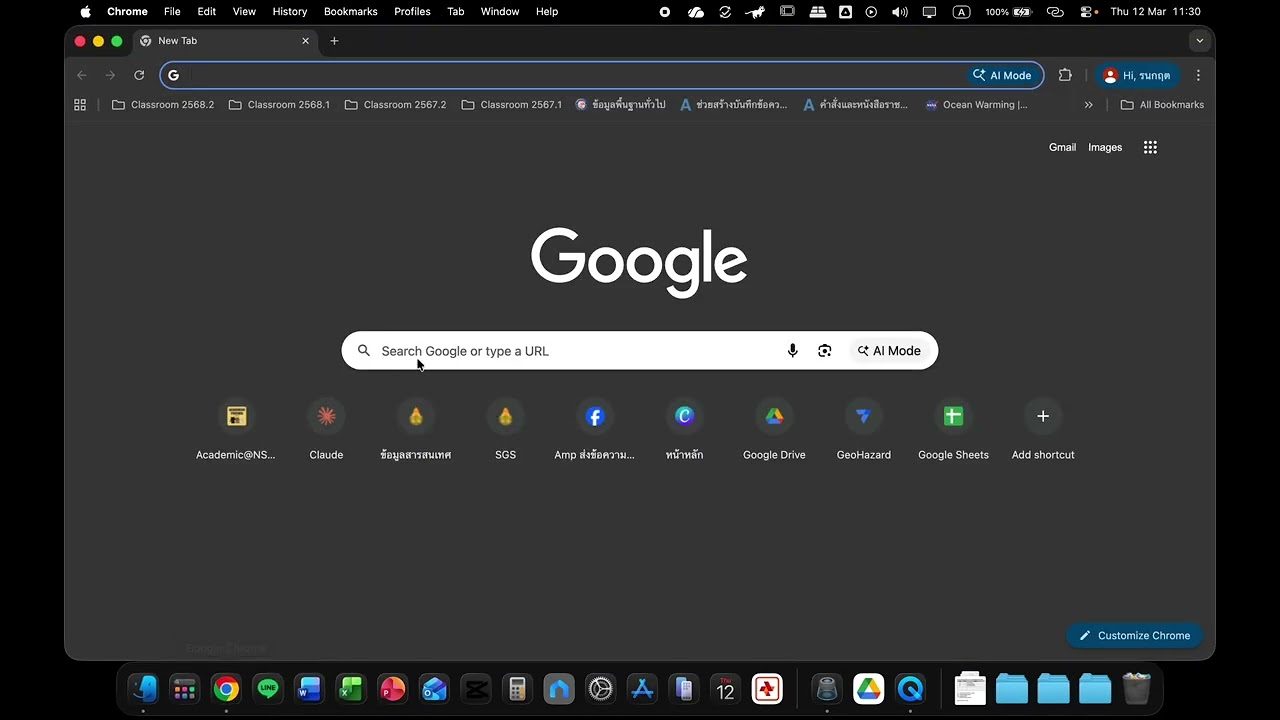This screenshot has width=1280, height=720.
Task: Open Microsoft Word from the Dock
Action: click(x=309, y=689)
